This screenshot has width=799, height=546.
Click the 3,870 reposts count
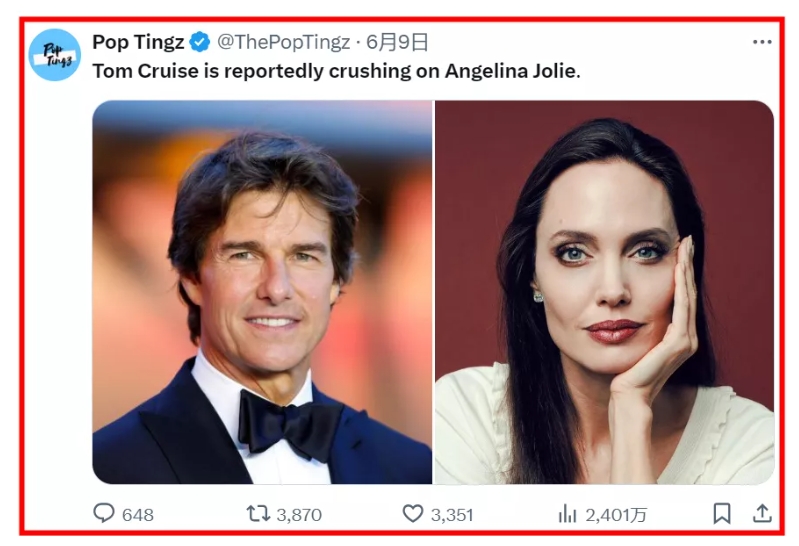(x=299, y=514)
